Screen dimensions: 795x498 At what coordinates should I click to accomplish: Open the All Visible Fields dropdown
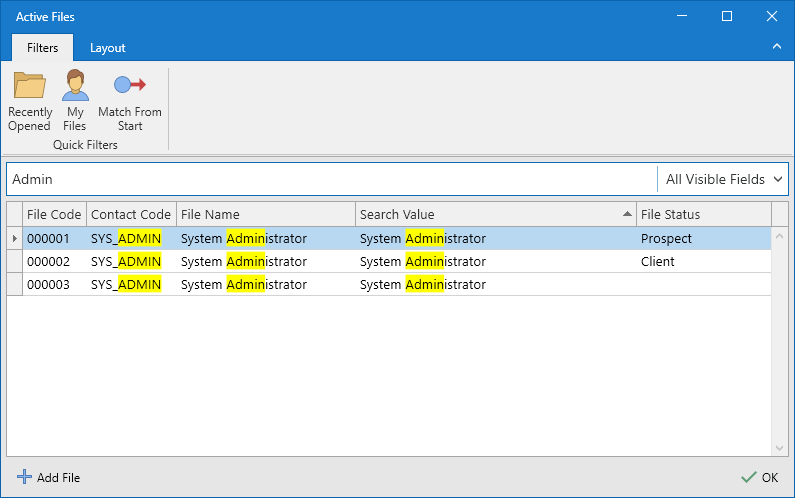pyautogui.click(x=723, y=179)
